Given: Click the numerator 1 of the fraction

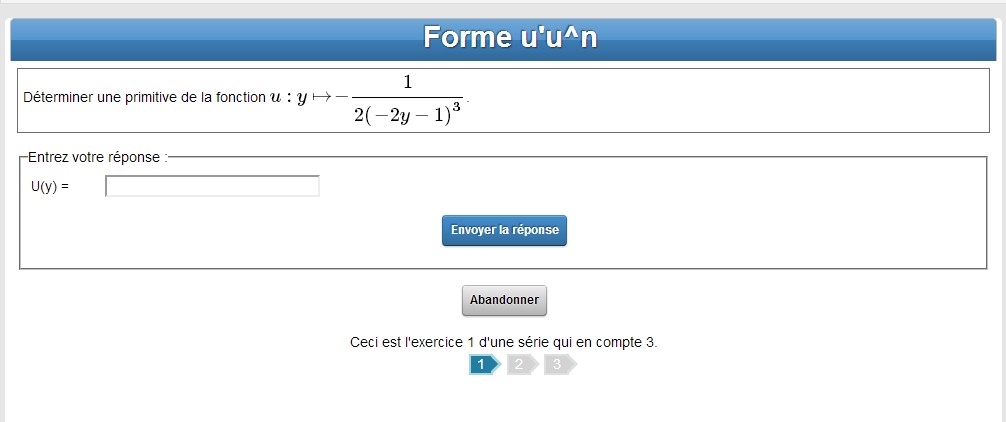Looking at the screenshot, I should pyautogui.click(x=408, y=81).
